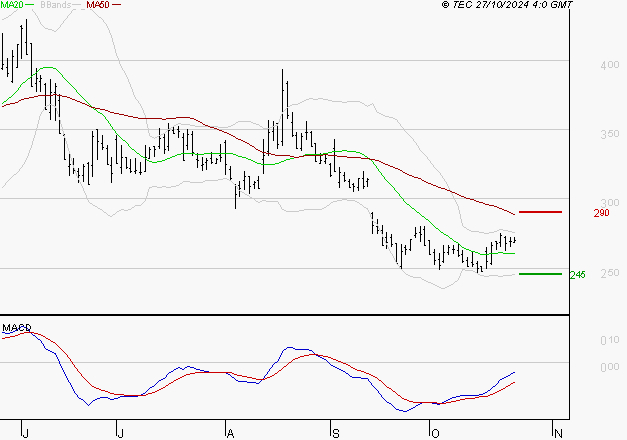This screenshot has width=627, height=440.
Task: Click the 300 price axis label
Action: point(610,203)
